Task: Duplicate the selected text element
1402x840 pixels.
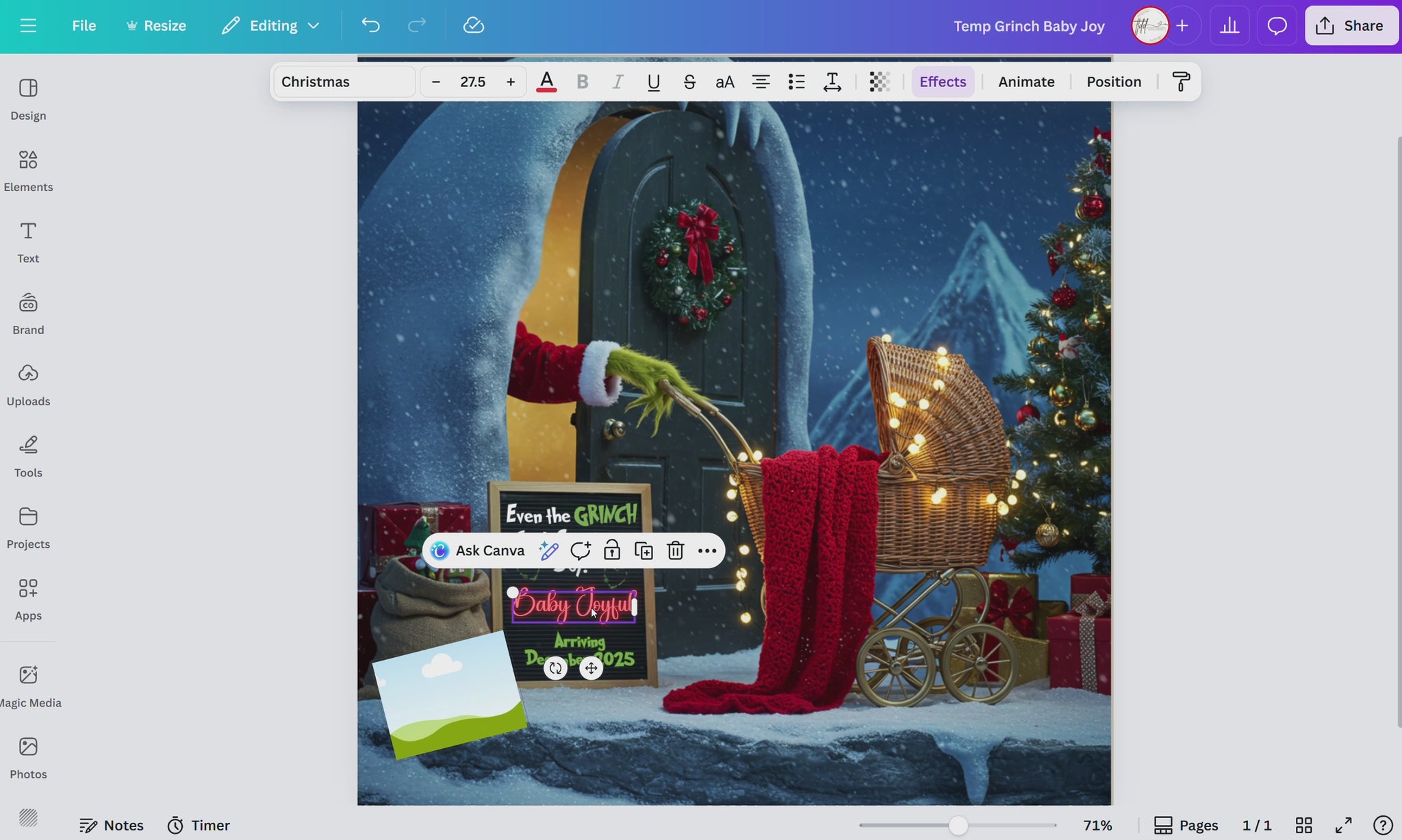Action: (x=643, y=550)
